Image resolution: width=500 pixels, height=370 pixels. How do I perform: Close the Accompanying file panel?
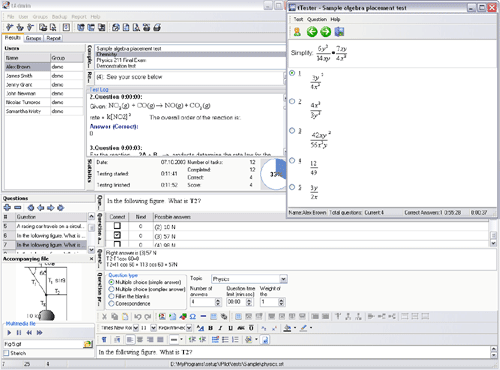92,259
